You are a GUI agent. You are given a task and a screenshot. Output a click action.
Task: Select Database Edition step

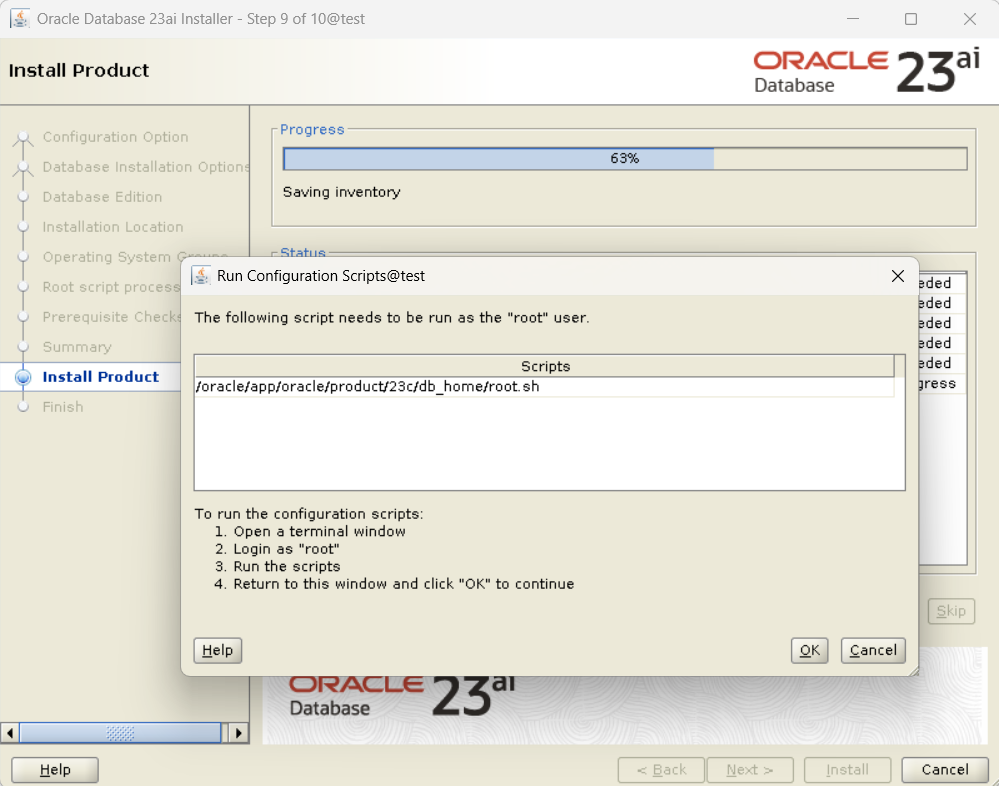coord(102,197)
